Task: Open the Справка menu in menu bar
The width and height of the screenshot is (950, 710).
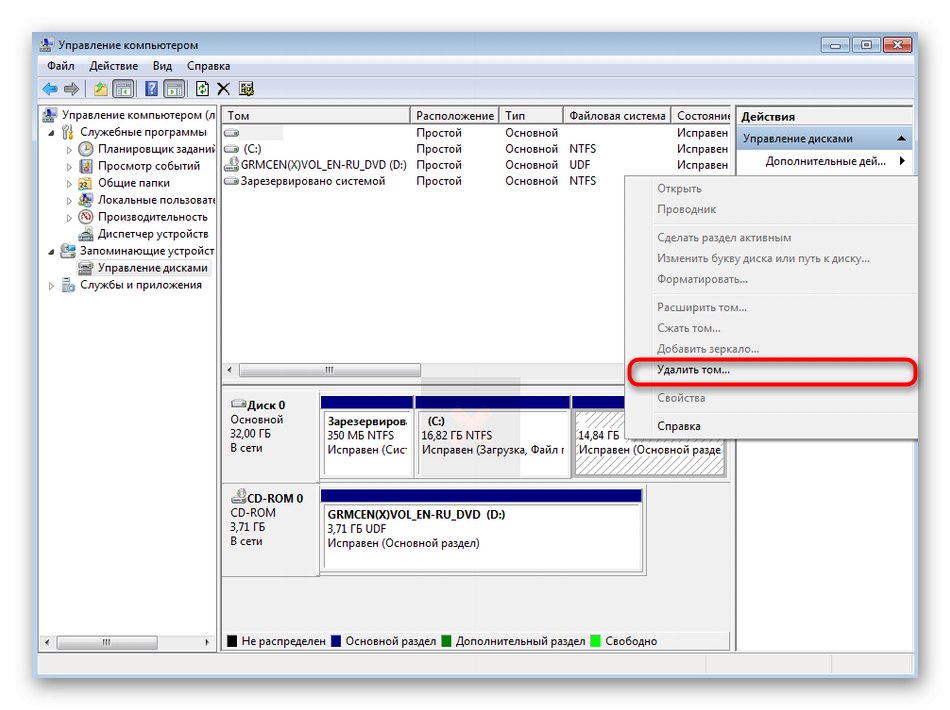Action: 208,65
